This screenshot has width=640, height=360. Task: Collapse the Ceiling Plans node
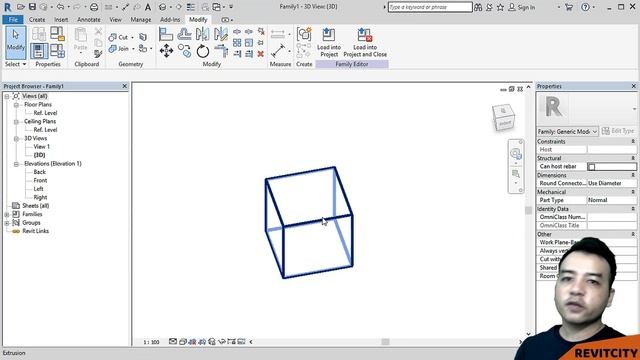click(x=16, y=122)
